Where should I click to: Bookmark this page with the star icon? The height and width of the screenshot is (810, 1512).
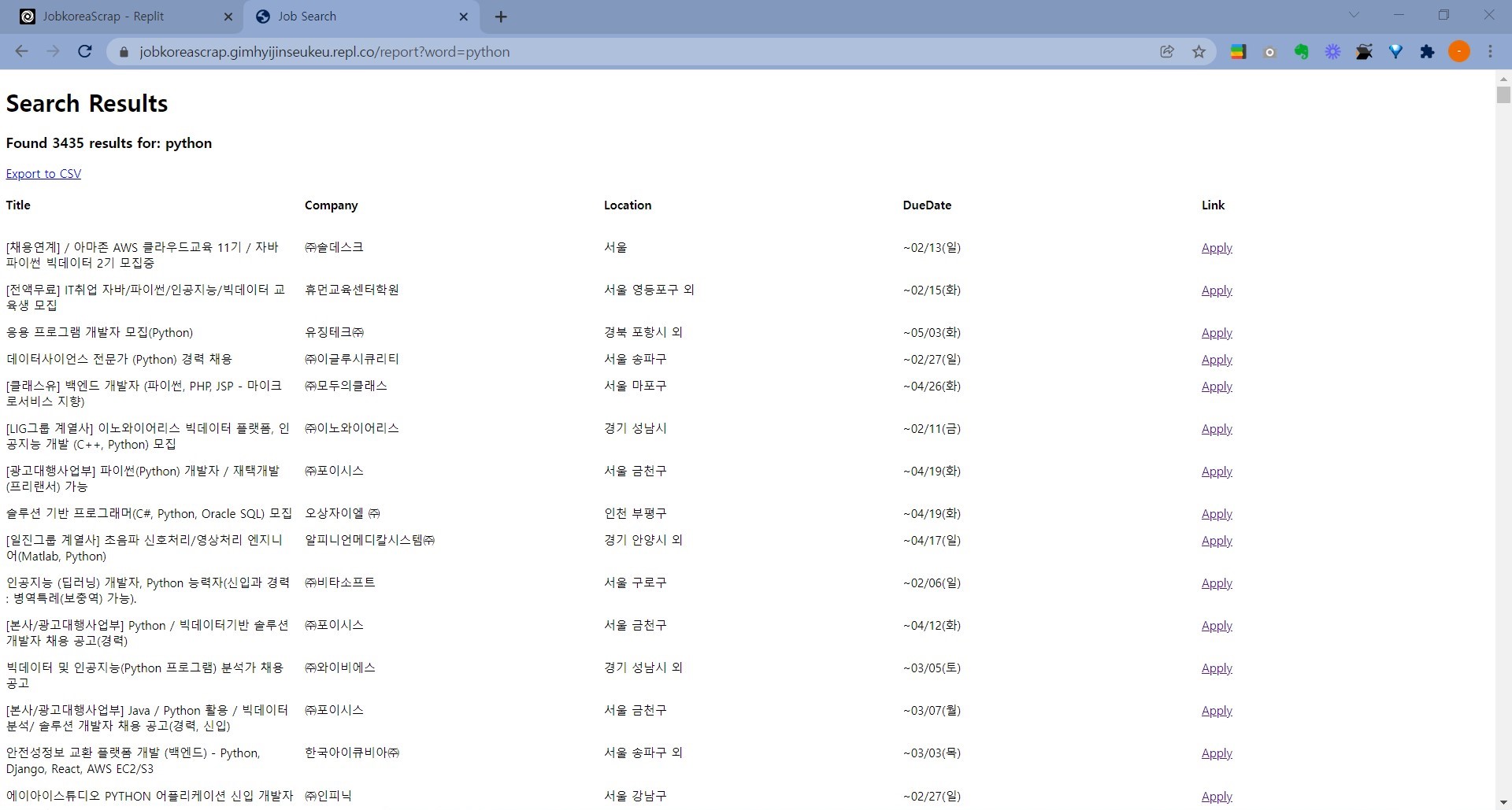[x=1199, y=52]
